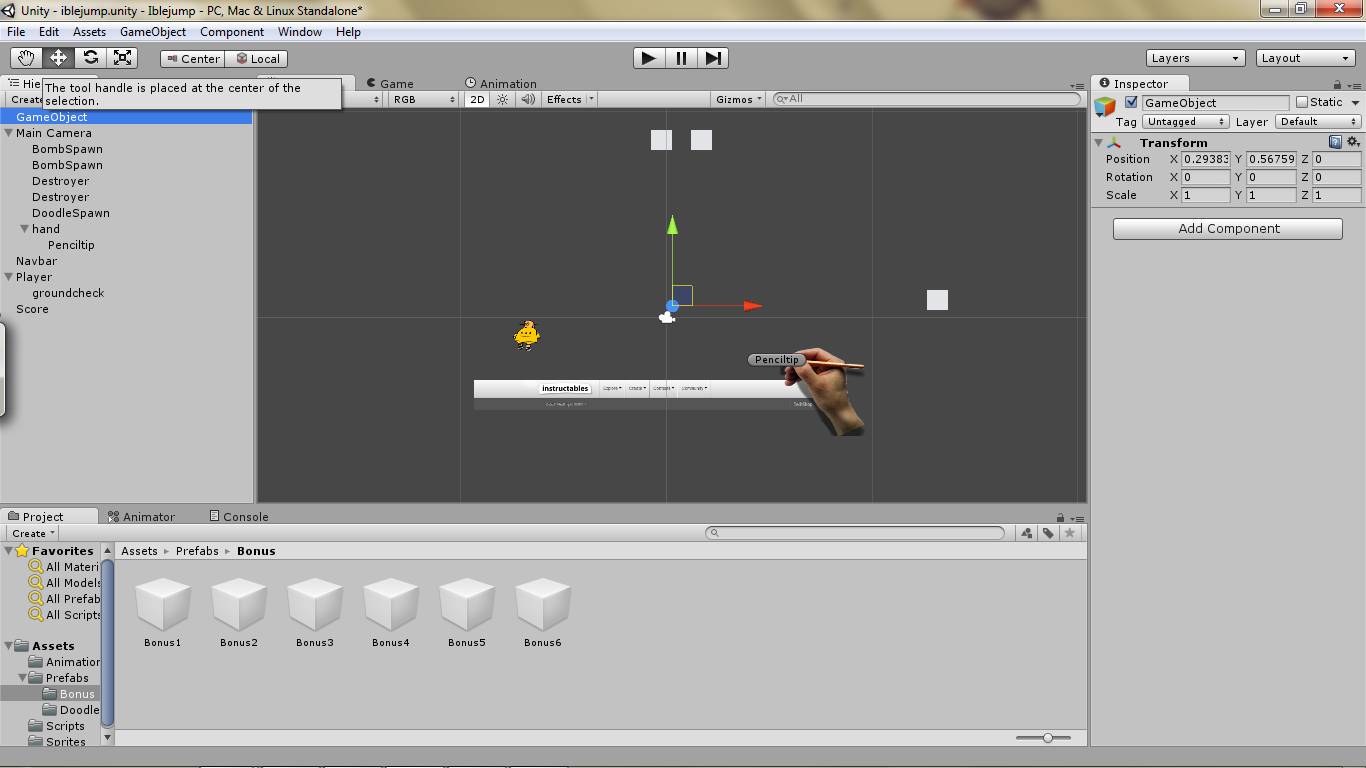Image resolution: width=1366 pixels, height=768 pixels.
Task: Start Play mode with the Play button
Action: (x=649, y=58)
